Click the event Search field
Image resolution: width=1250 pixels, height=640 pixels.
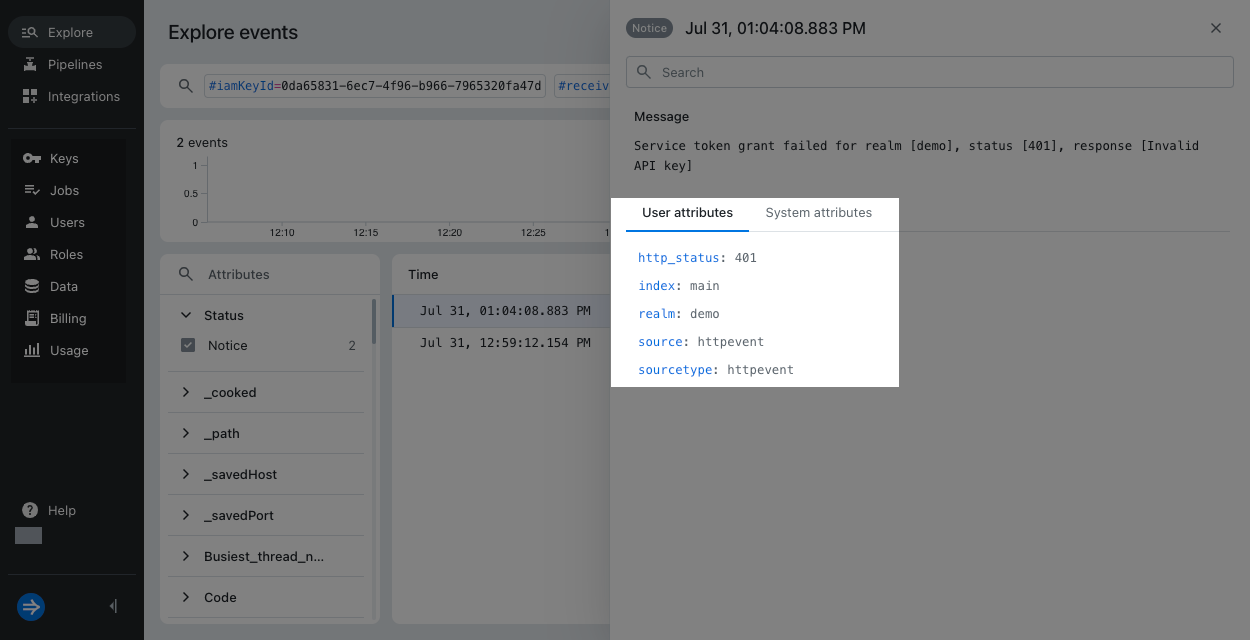pos(929,72)
